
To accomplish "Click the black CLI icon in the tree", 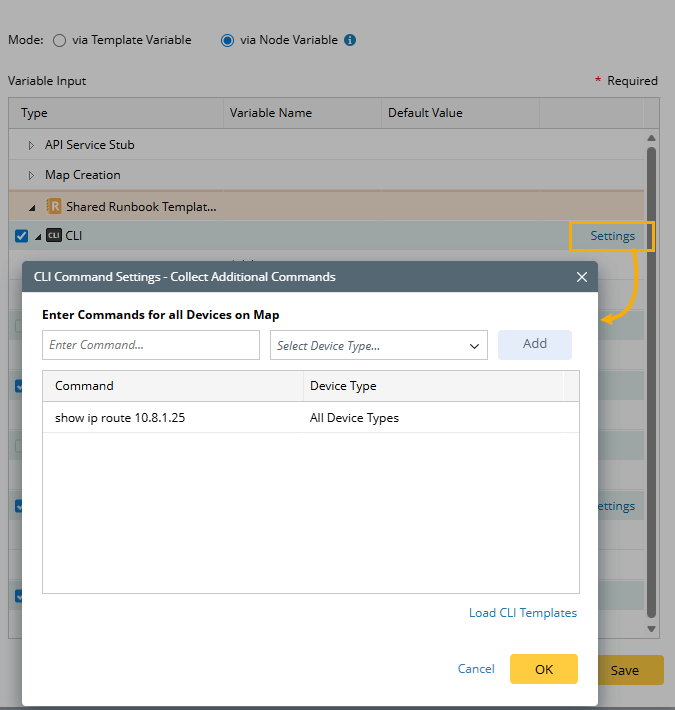I will (x=54, y=236).
